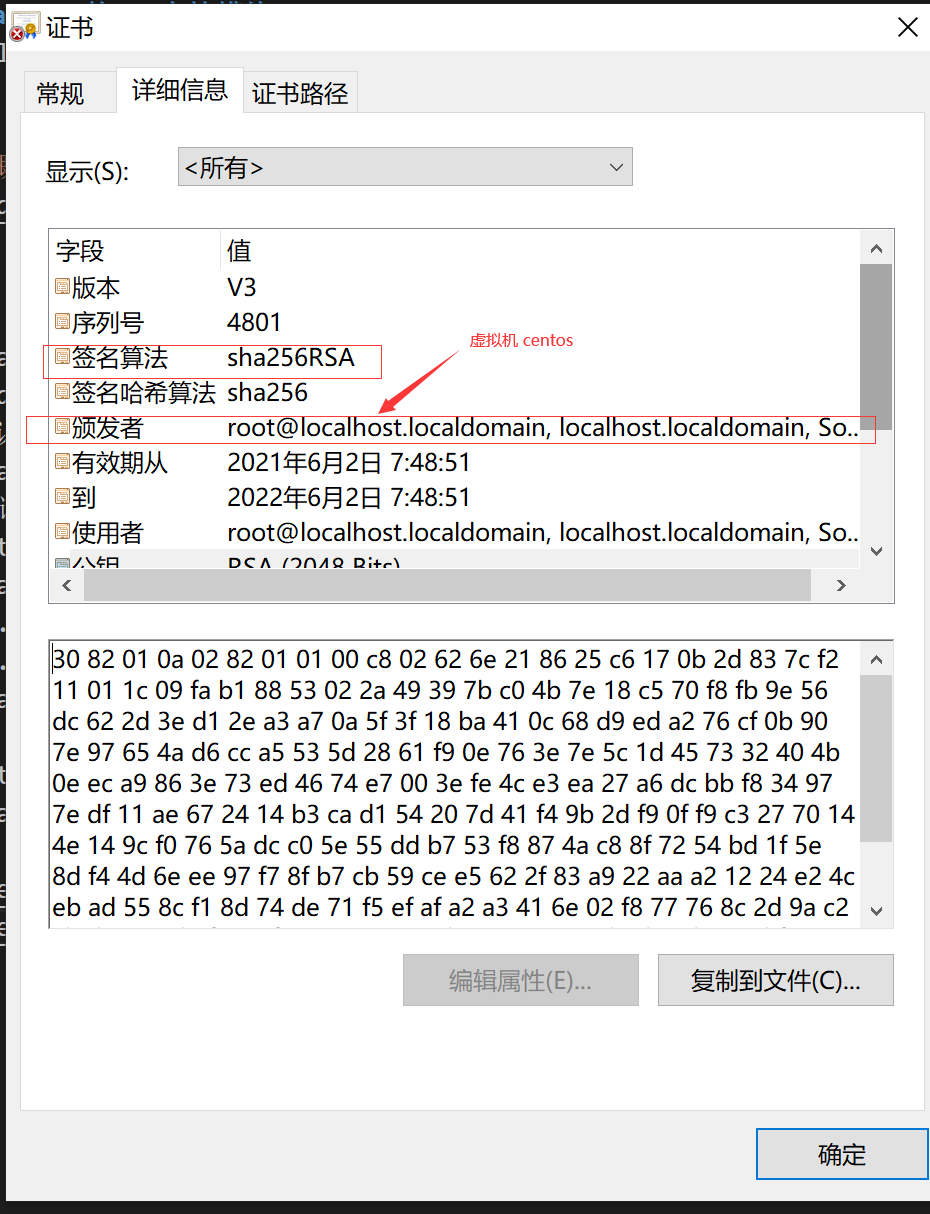Switch to the 常规 tab
Screen dimensions: 930x1214
[60, 94]
